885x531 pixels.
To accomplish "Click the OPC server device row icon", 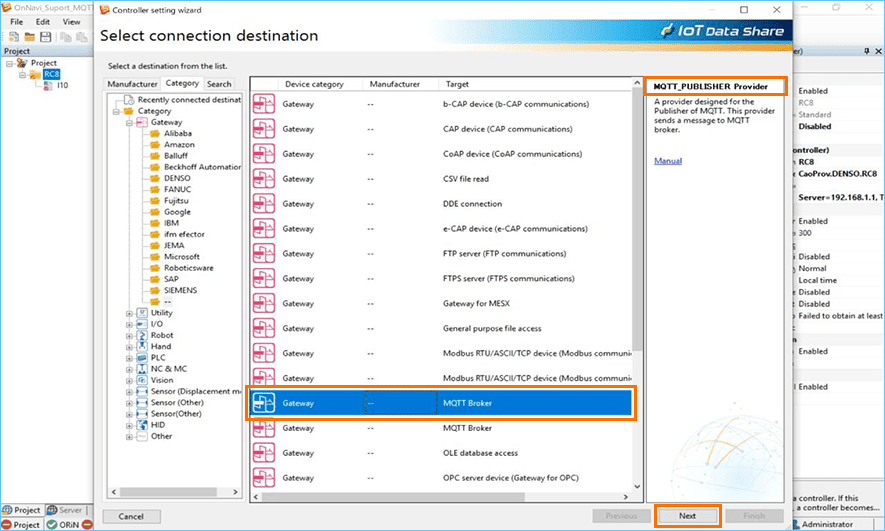I will coord(264,477).
